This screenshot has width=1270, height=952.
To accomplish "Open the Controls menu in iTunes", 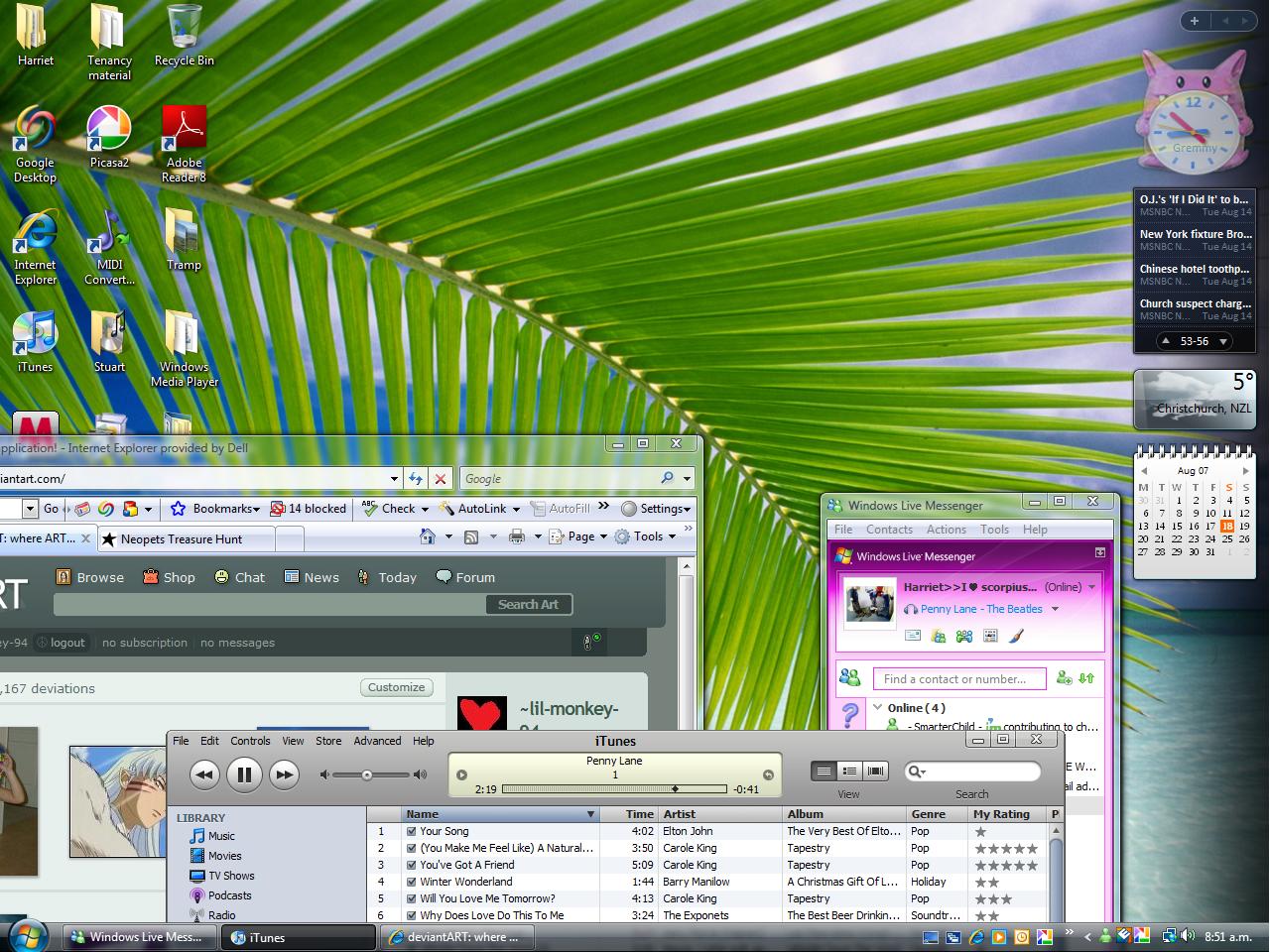I will [250, 741].
